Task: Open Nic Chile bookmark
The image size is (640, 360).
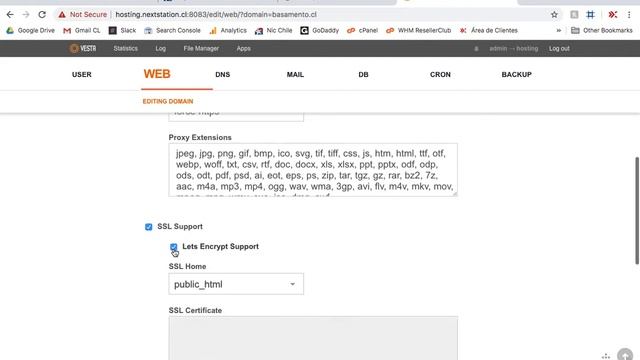Action: click(x=273, y=30)
